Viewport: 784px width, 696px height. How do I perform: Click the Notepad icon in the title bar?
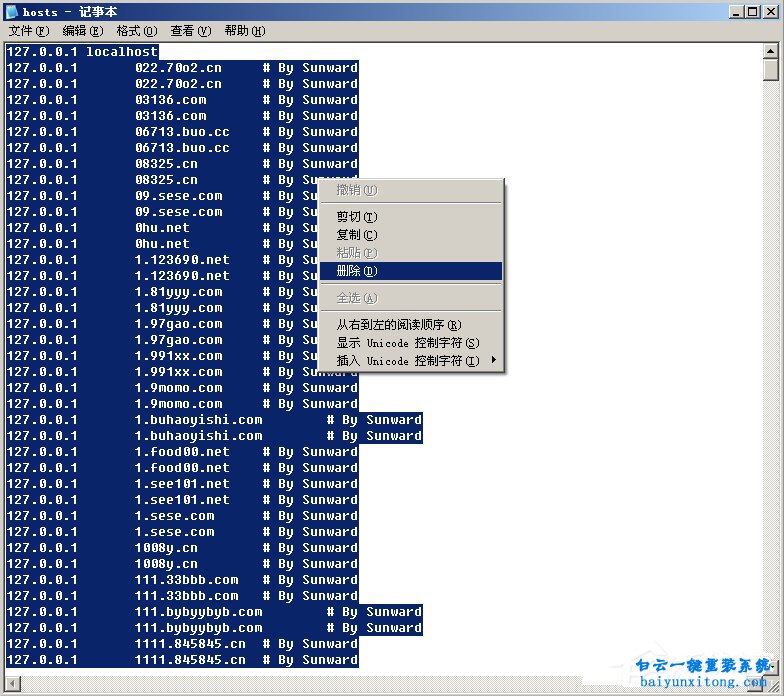tap(12, 12)
